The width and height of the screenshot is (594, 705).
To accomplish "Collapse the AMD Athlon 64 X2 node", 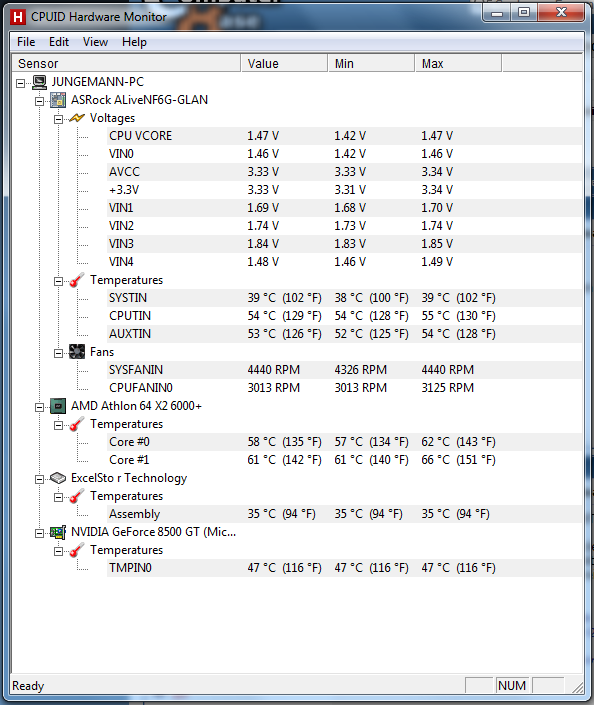I will pos(40,407).
